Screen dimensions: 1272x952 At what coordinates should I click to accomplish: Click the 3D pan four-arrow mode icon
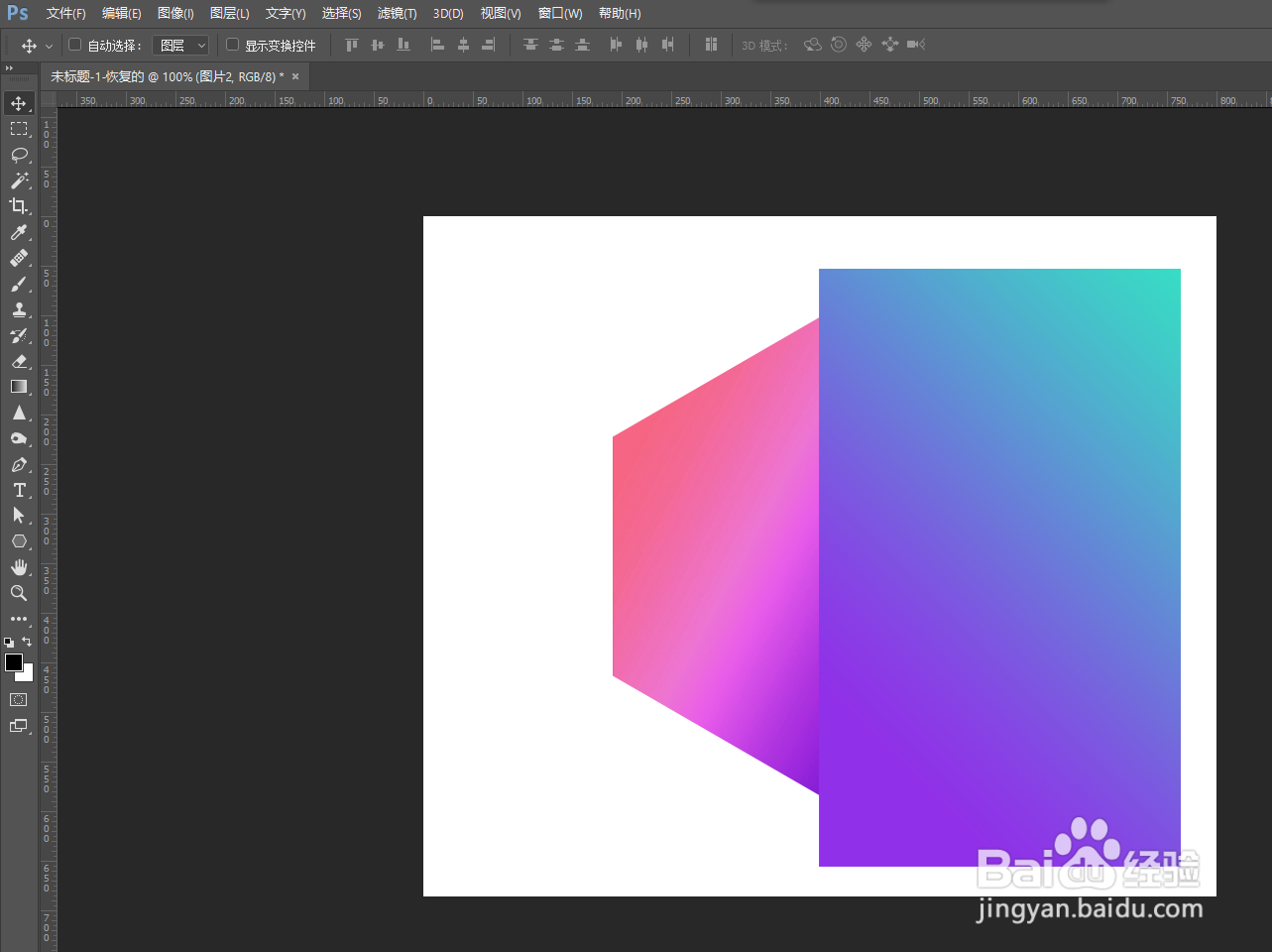coord(865,45)
